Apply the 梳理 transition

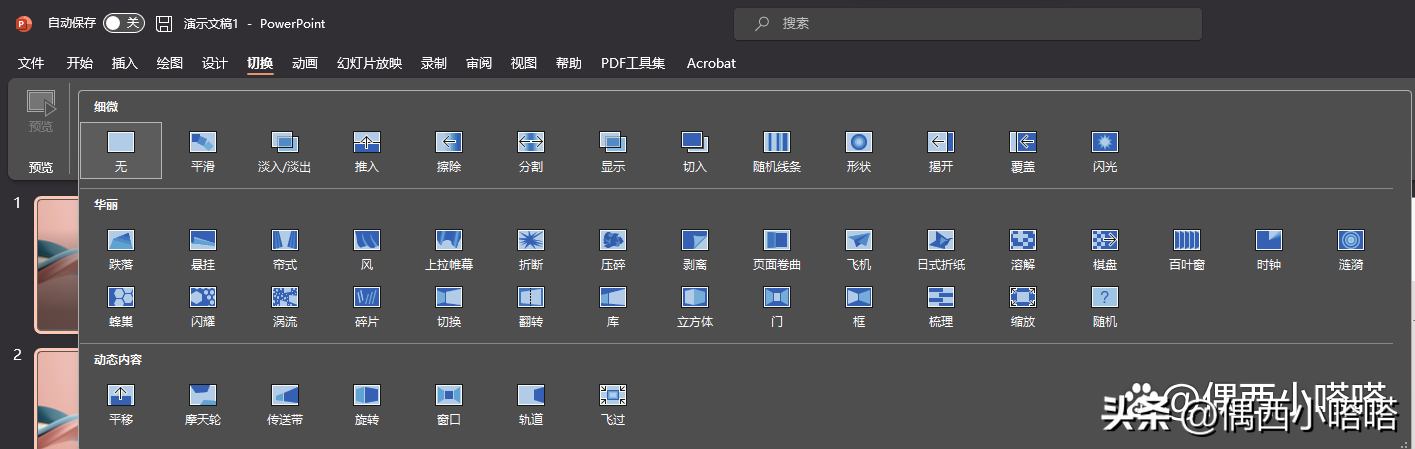pos(941,307)
